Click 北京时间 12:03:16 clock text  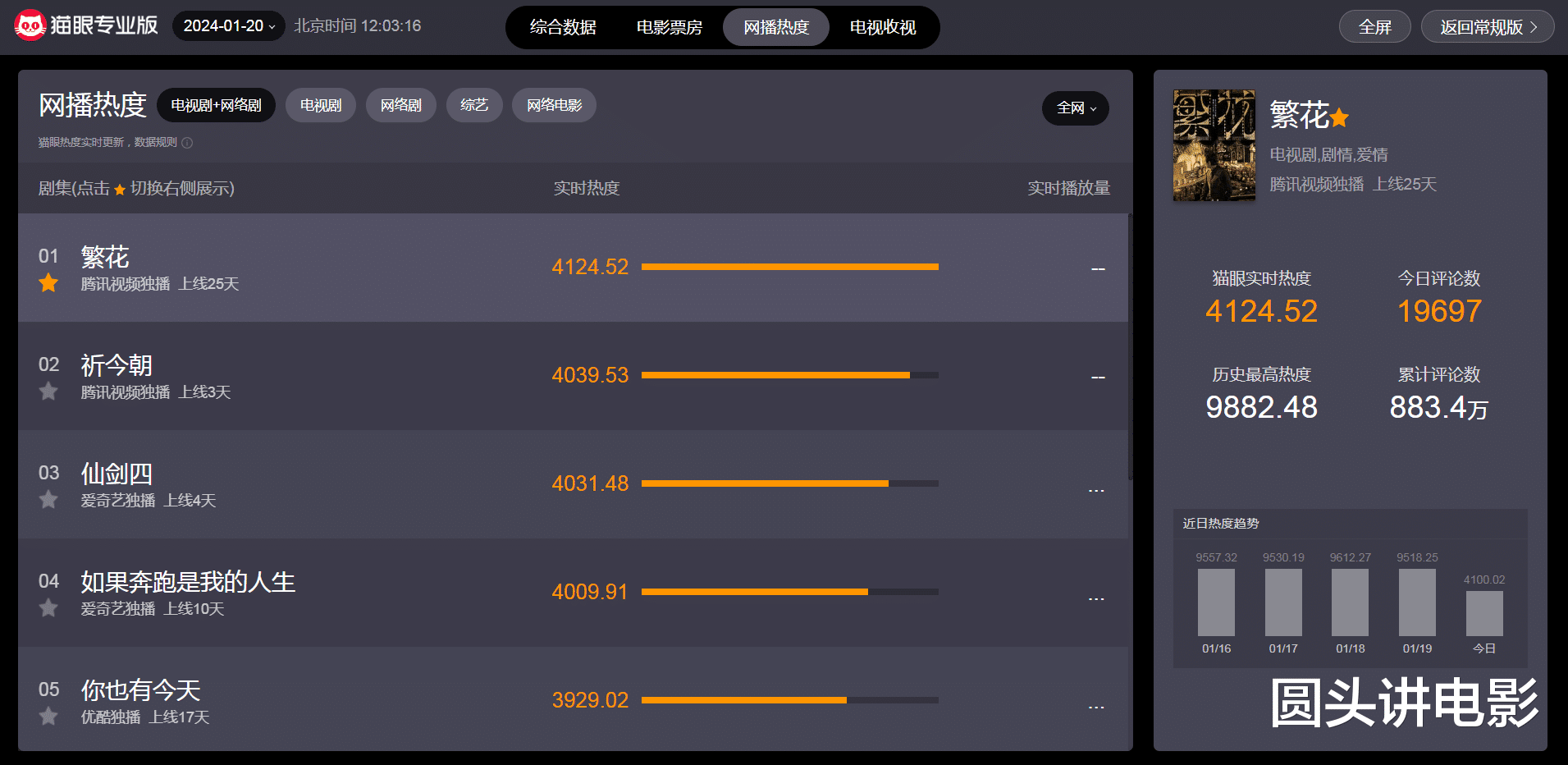coord(358,26)
